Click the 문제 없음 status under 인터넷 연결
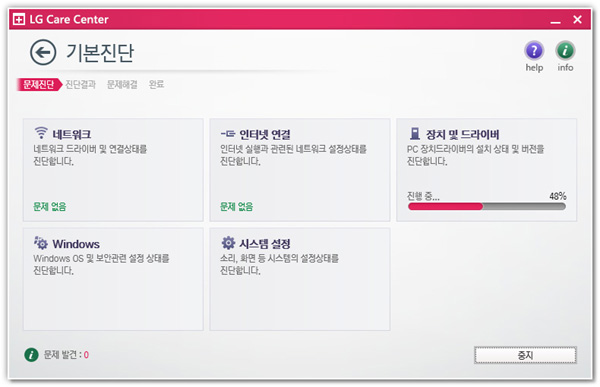 pos(236,207)
